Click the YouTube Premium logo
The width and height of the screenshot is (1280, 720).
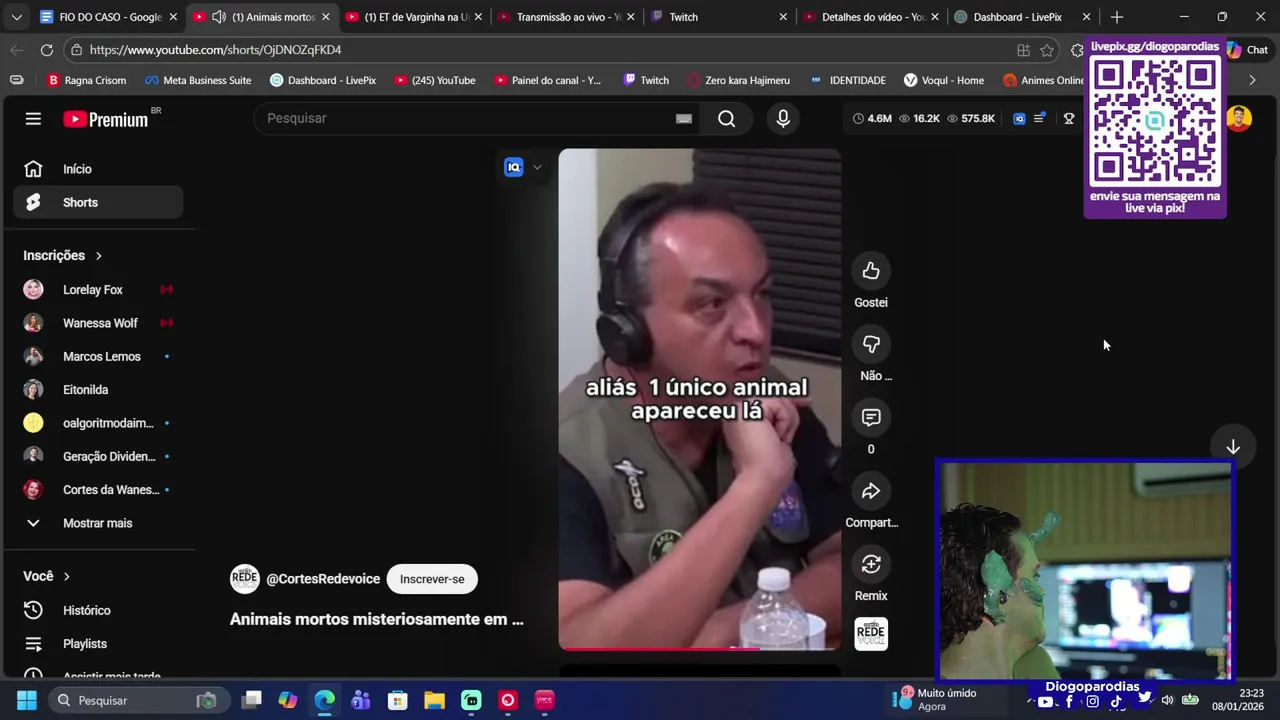coord(105,119)
